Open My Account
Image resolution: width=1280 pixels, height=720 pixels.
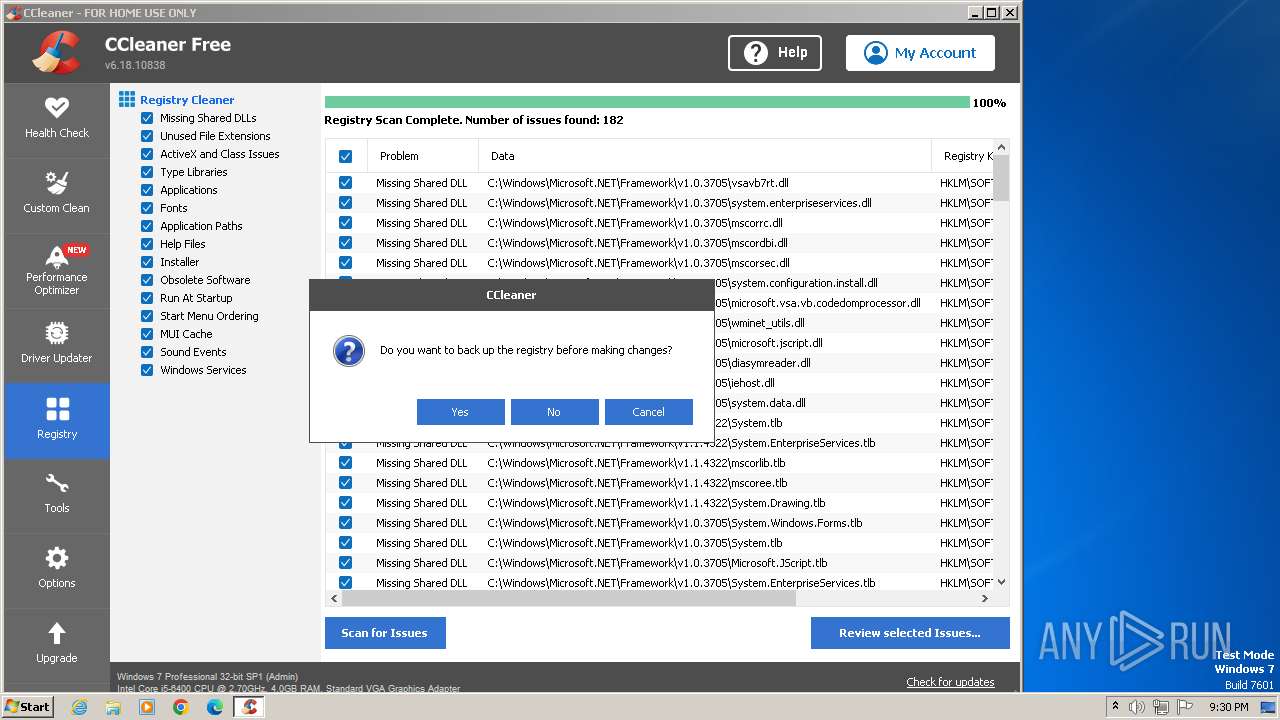pos(920,53)
